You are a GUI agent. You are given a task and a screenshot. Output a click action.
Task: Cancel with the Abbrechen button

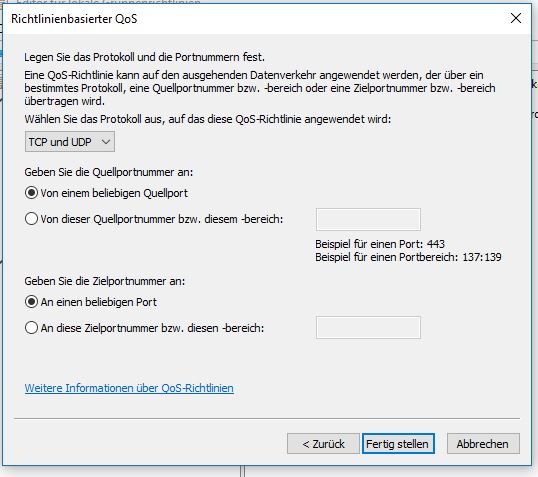point(483,444)
